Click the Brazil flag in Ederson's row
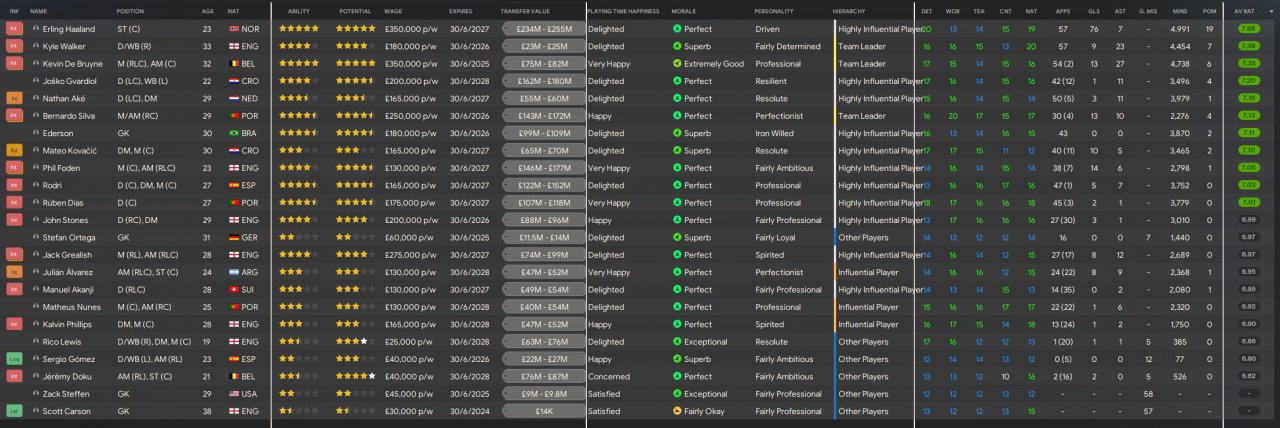The image size is (1280, 428). [x=234, y=133]
